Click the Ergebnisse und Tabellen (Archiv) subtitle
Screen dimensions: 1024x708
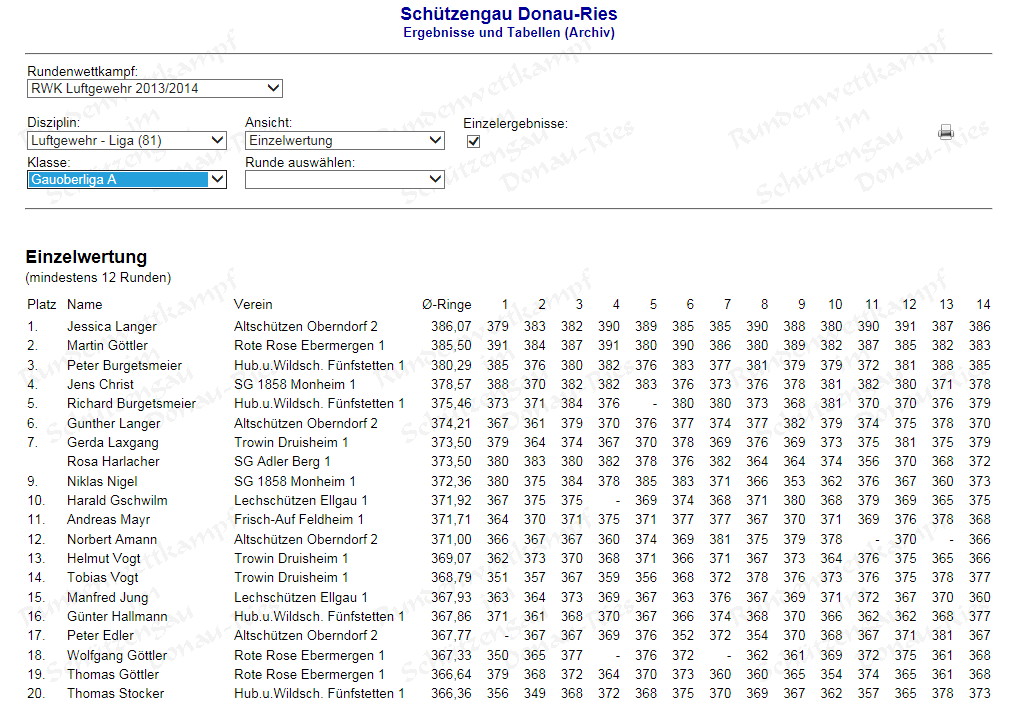click(508, 33)
